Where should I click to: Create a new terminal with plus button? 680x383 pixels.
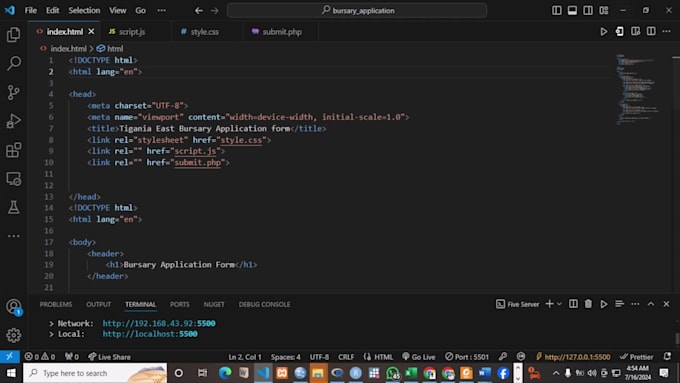549,304
